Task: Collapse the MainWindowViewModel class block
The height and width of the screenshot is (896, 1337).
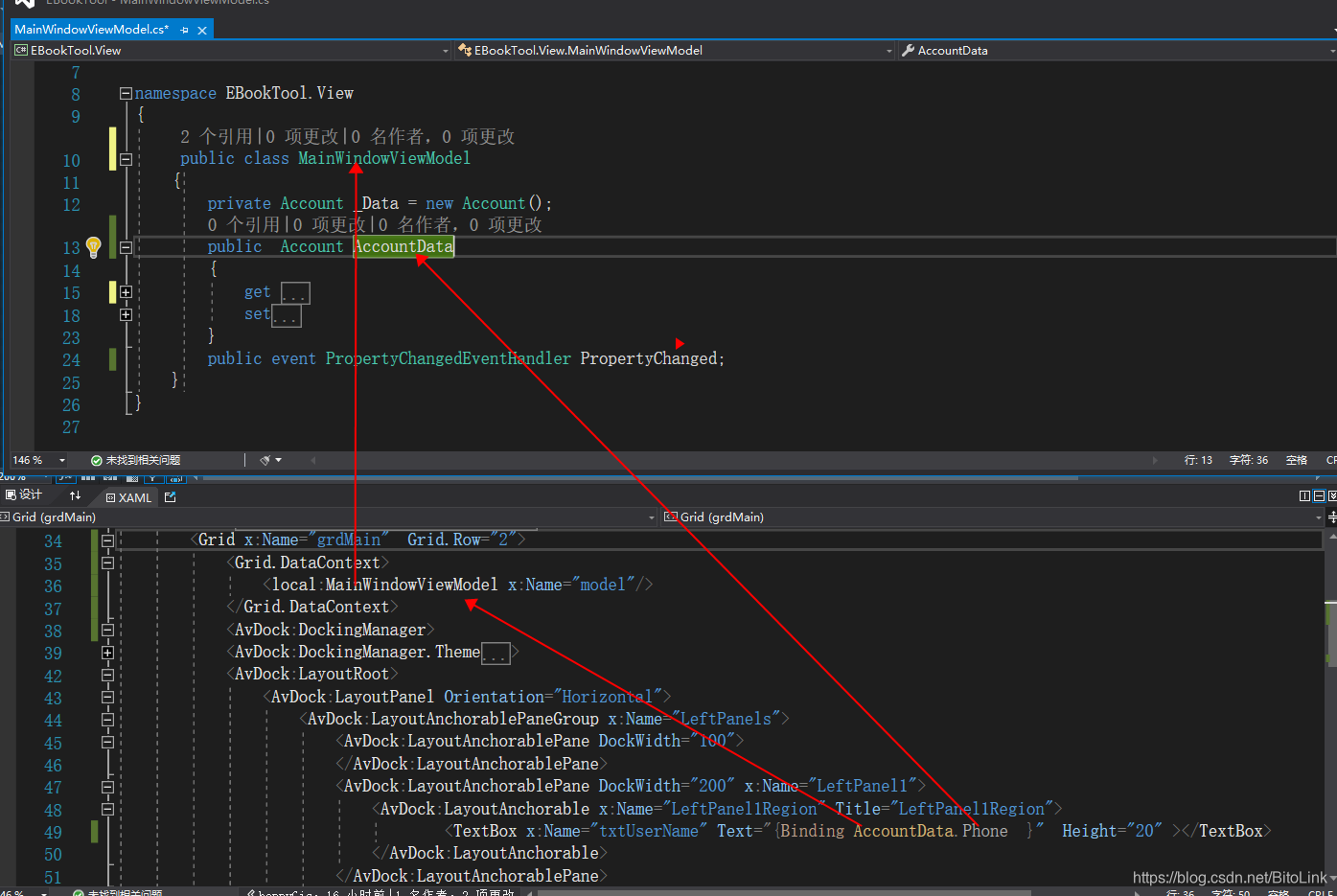Action: coord(126,159)
